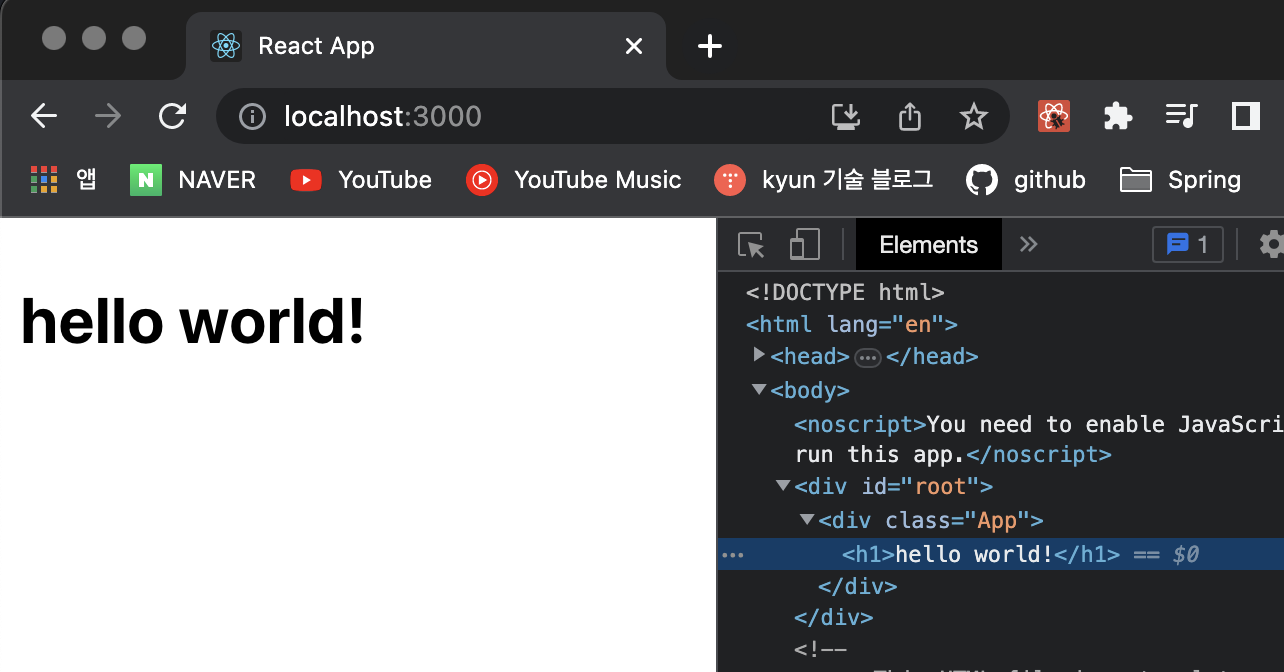The image size is (1284, 672).
Task: Collapse the div class="App" node
Action: coord(808,520)
